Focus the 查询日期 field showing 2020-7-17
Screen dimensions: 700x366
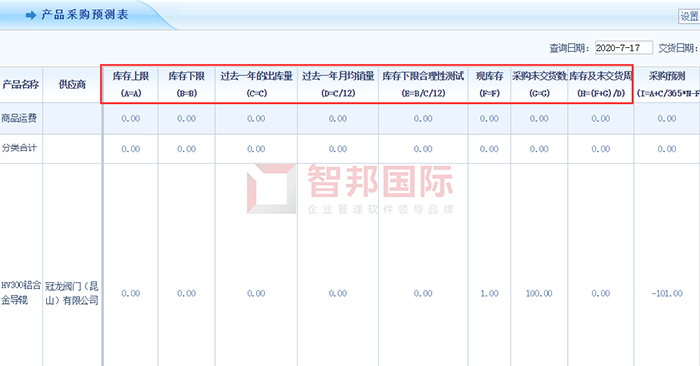(624, 48)
